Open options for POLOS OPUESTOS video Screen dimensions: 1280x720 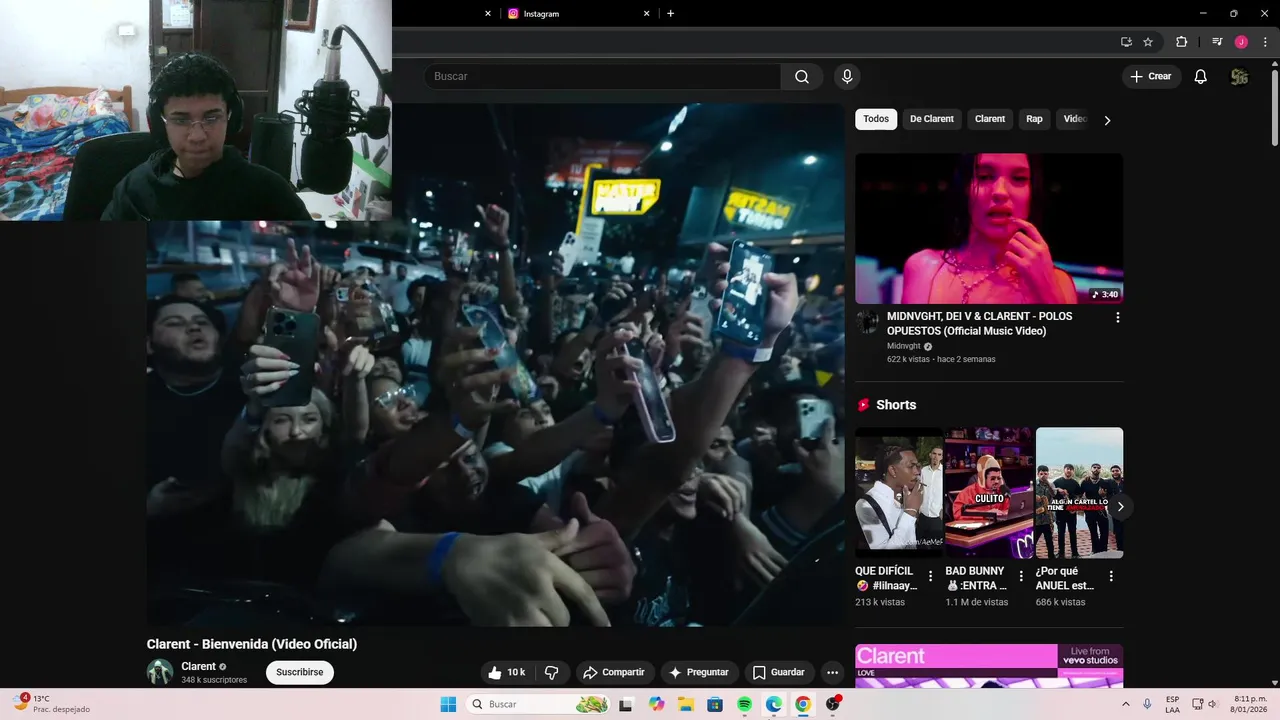(1118, 318)
